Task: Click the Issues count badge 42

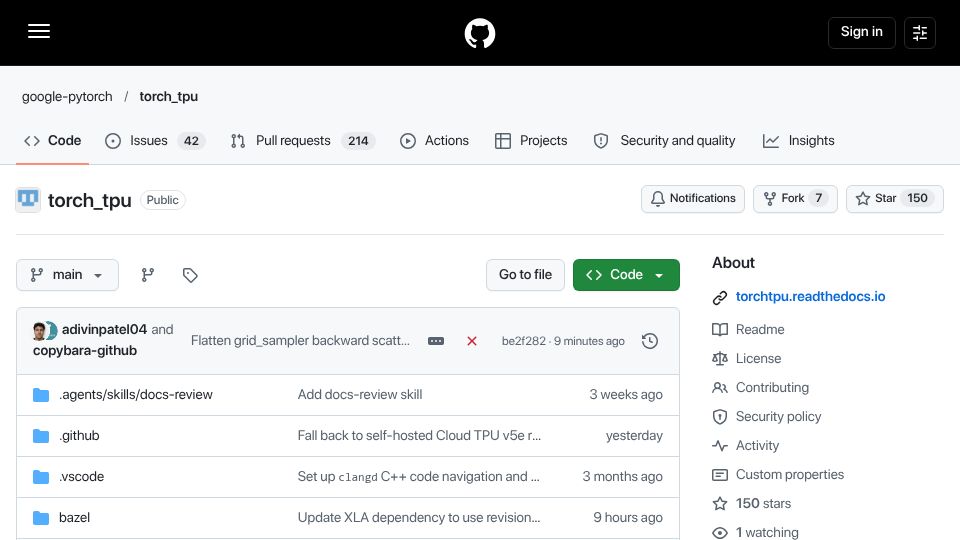Action: click(191, 141)
